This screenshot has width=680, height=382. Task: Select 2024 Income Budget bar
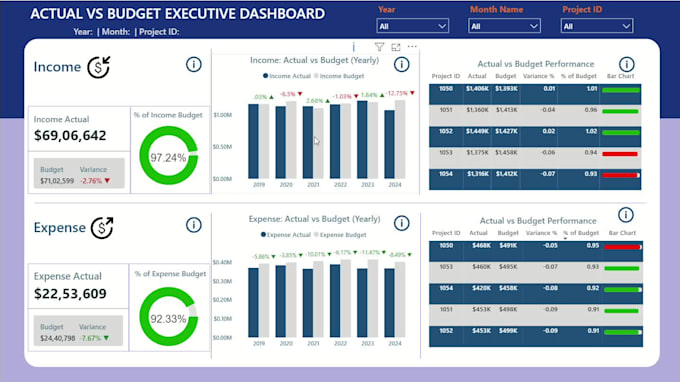point(400,140)
